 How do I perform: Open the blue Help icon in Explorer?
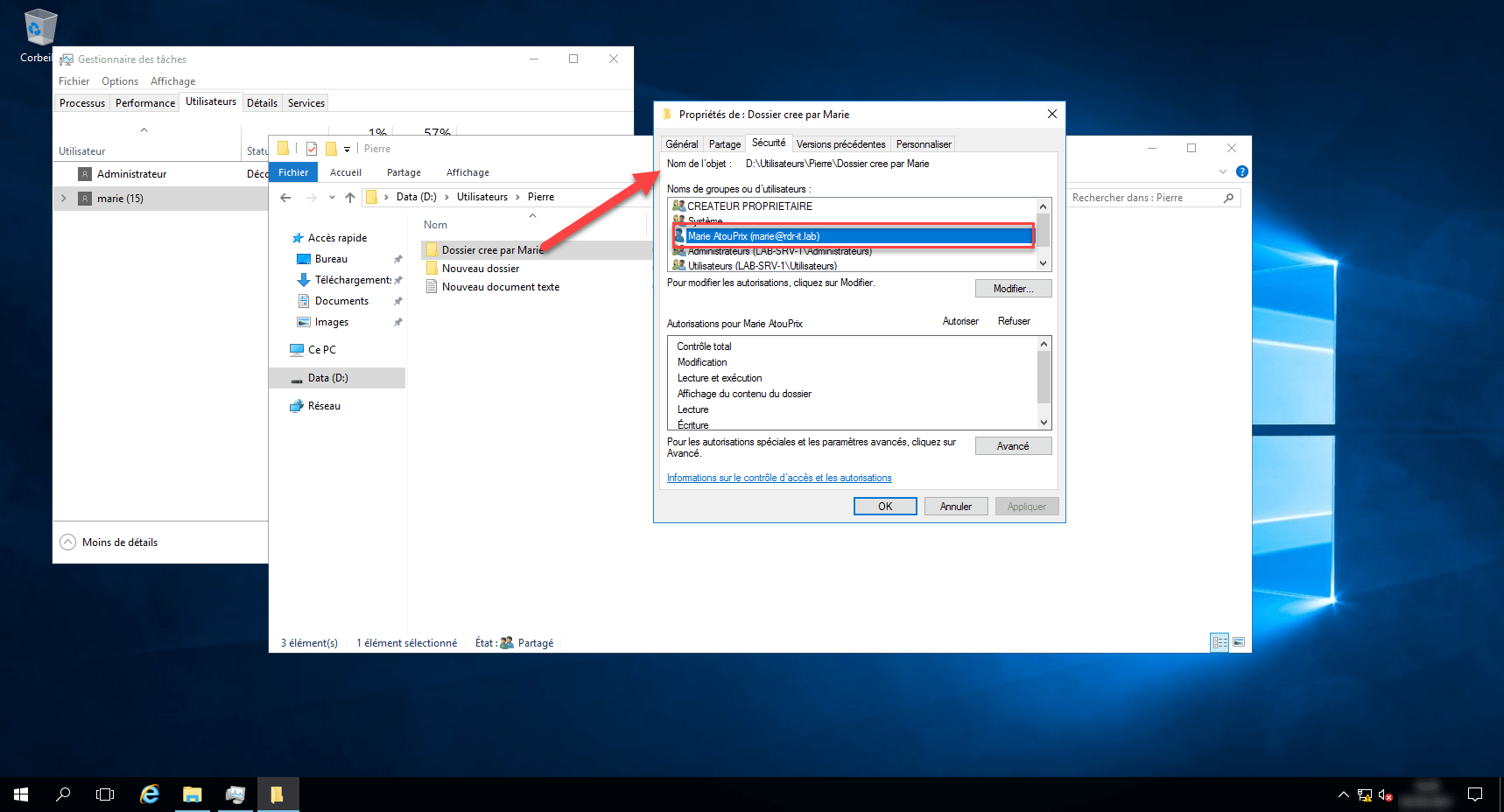tap(1241, 171)
